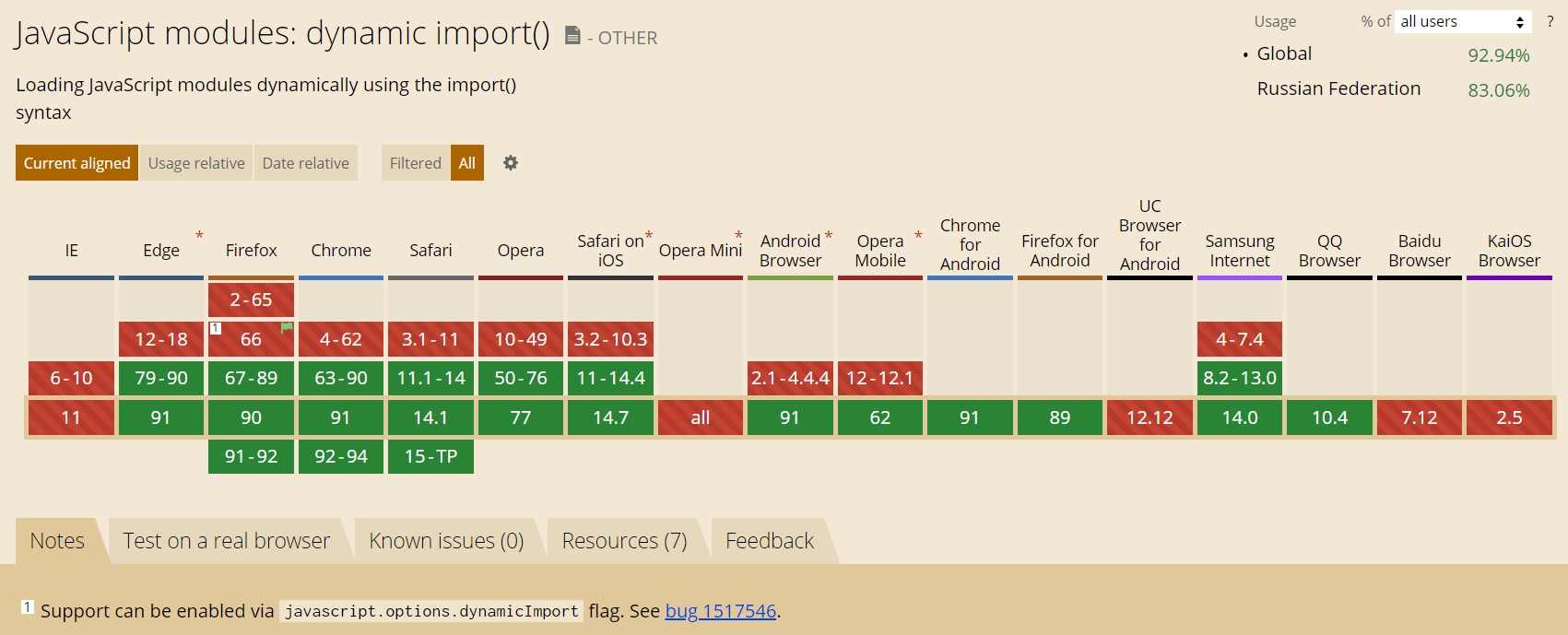Select the Current aligned view
The image size is (1568, 635).
(77, 163)
